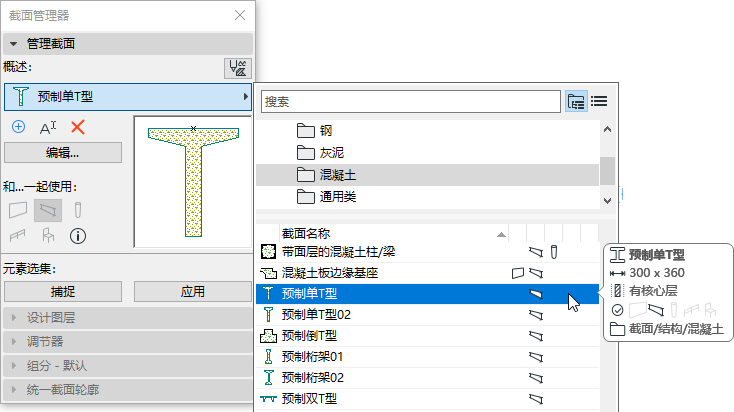The width and height of the screenshot is (734, 412).
Task: Click the 应用 button
Action: [193, 292]
